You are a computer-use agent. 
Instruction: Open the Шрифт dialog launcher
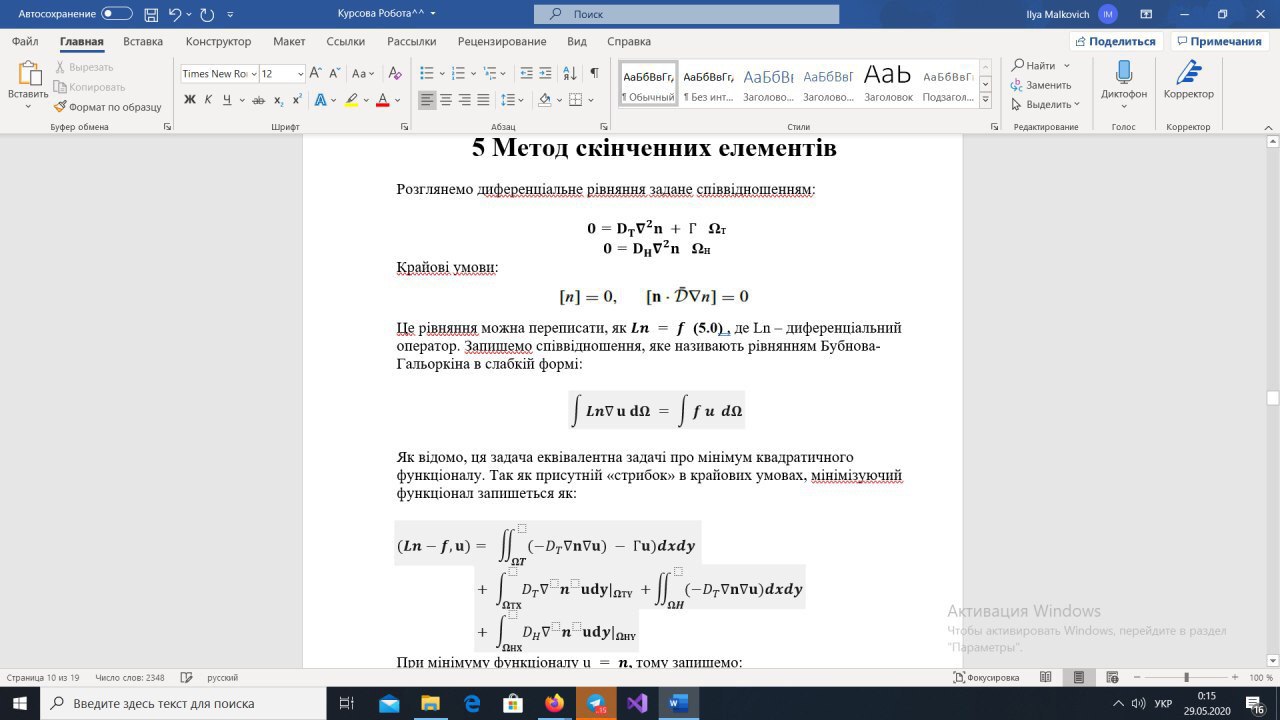click(x=404, y=127)
